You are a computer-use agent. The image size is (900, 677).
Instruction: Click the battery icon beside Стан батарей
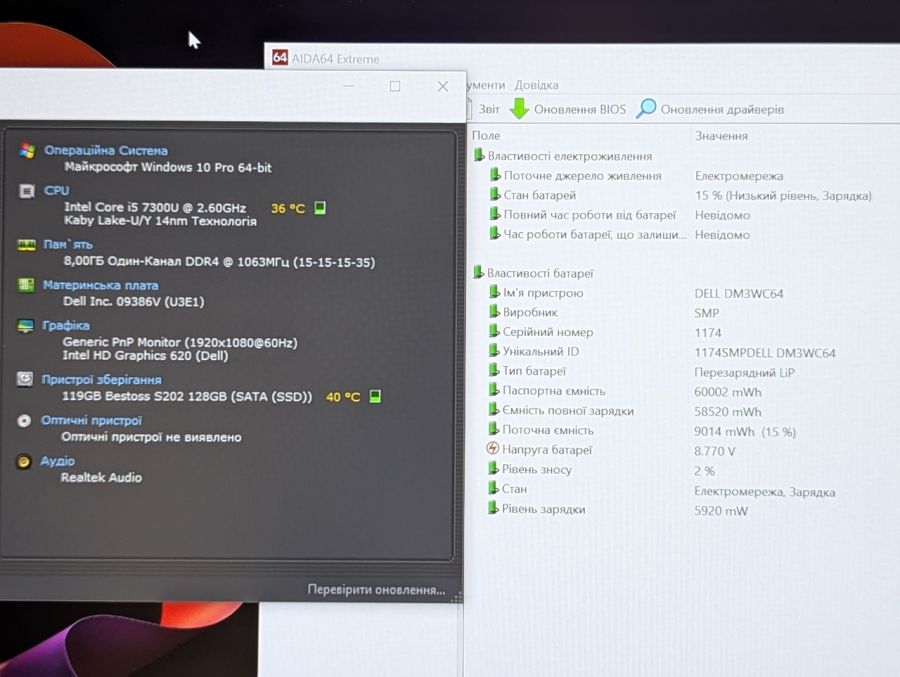[x=495, y=195]
